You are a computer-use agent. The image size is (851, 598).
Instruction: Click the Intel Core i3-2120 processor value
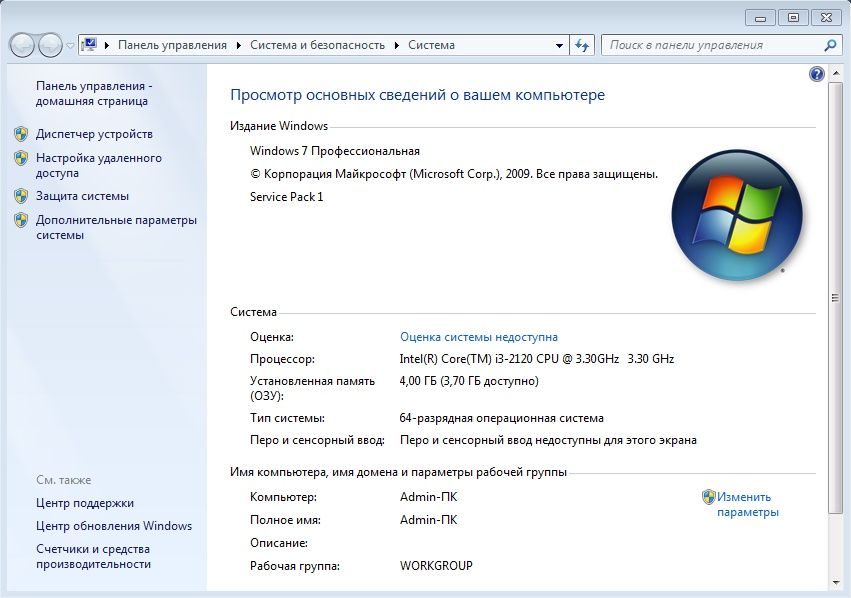537,359
